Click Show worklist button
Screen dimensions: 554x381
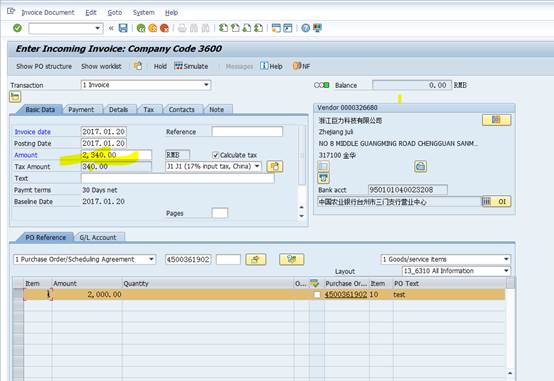tap(101, 66)
